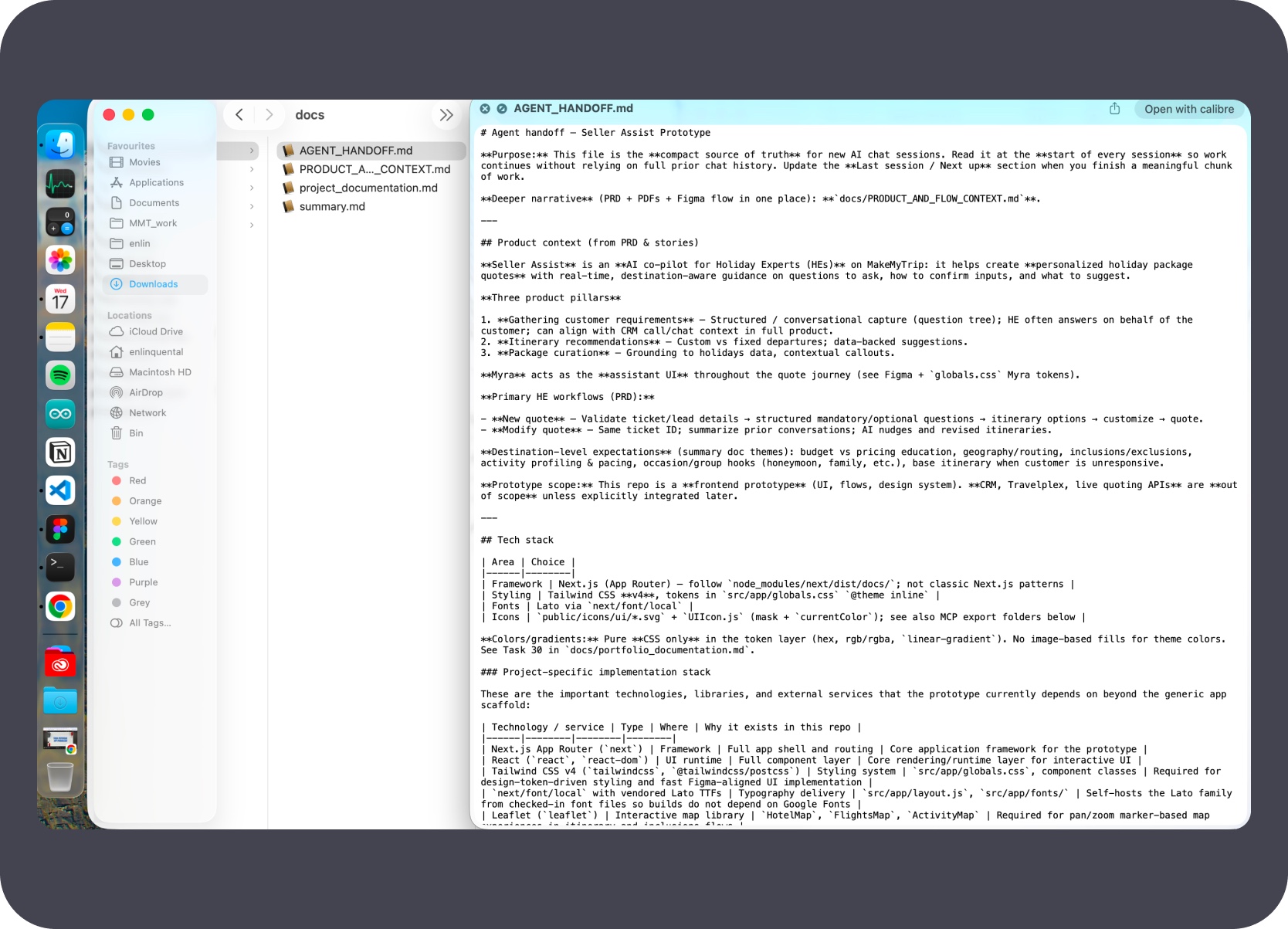This screenshot has width=1288, height=929.
Task: Open Macintosh HD in the sidebar
Action: click(154, 372)
